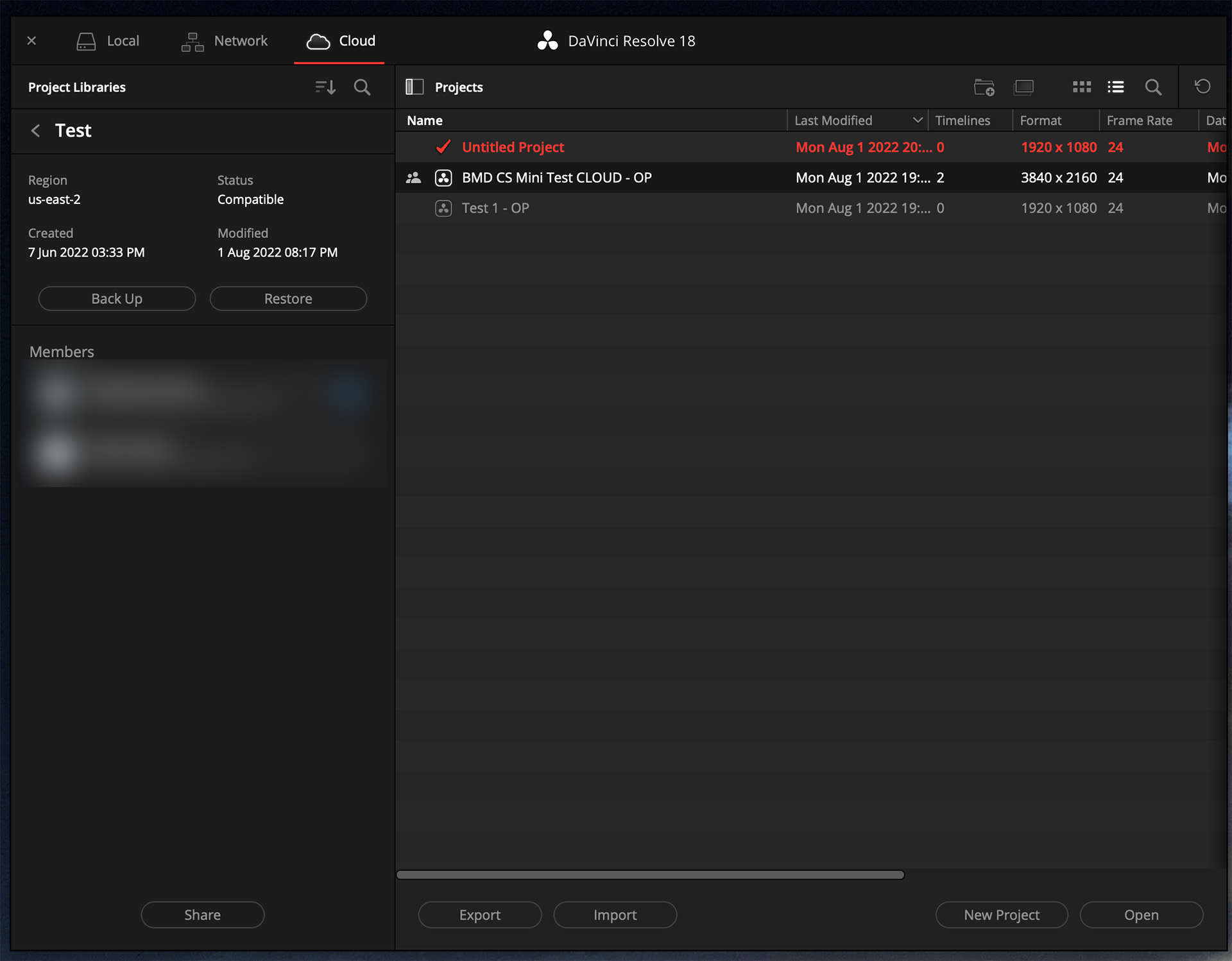Sort by the Last Modified column
Screen dimensions: 1232x961
pyautogui.click(x=858, y=121)
